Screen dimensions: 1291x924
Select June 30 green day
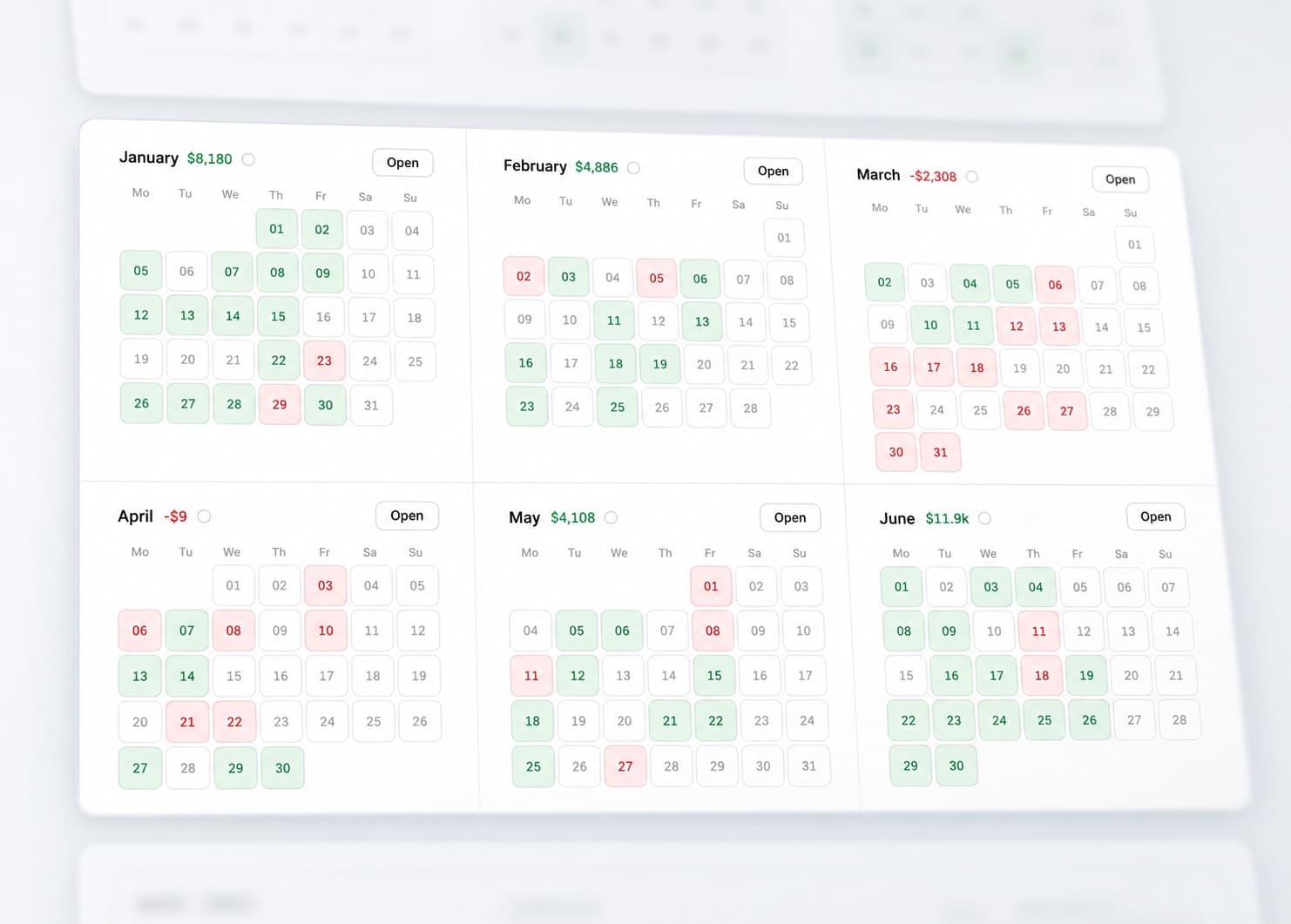tap(956, 766)
